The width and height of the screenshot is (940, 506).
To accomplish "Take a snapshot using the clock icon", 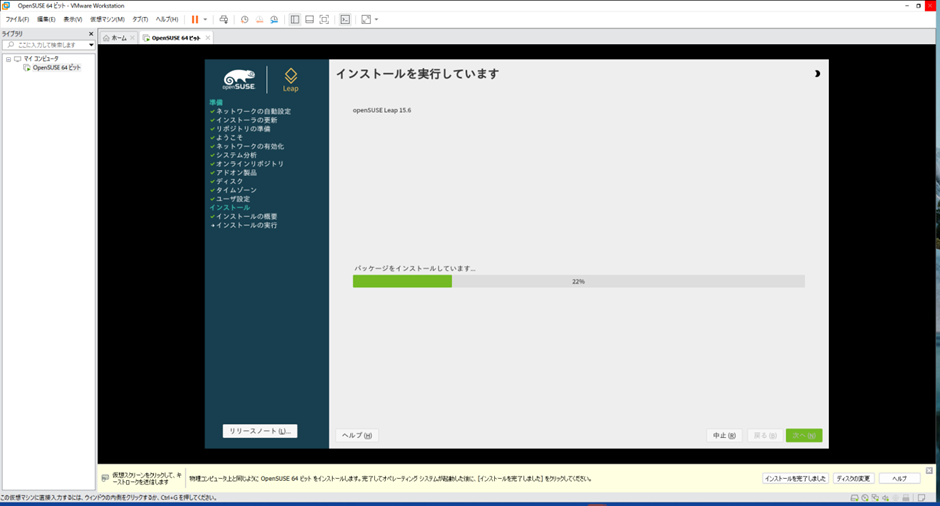I will click(245, 19).
